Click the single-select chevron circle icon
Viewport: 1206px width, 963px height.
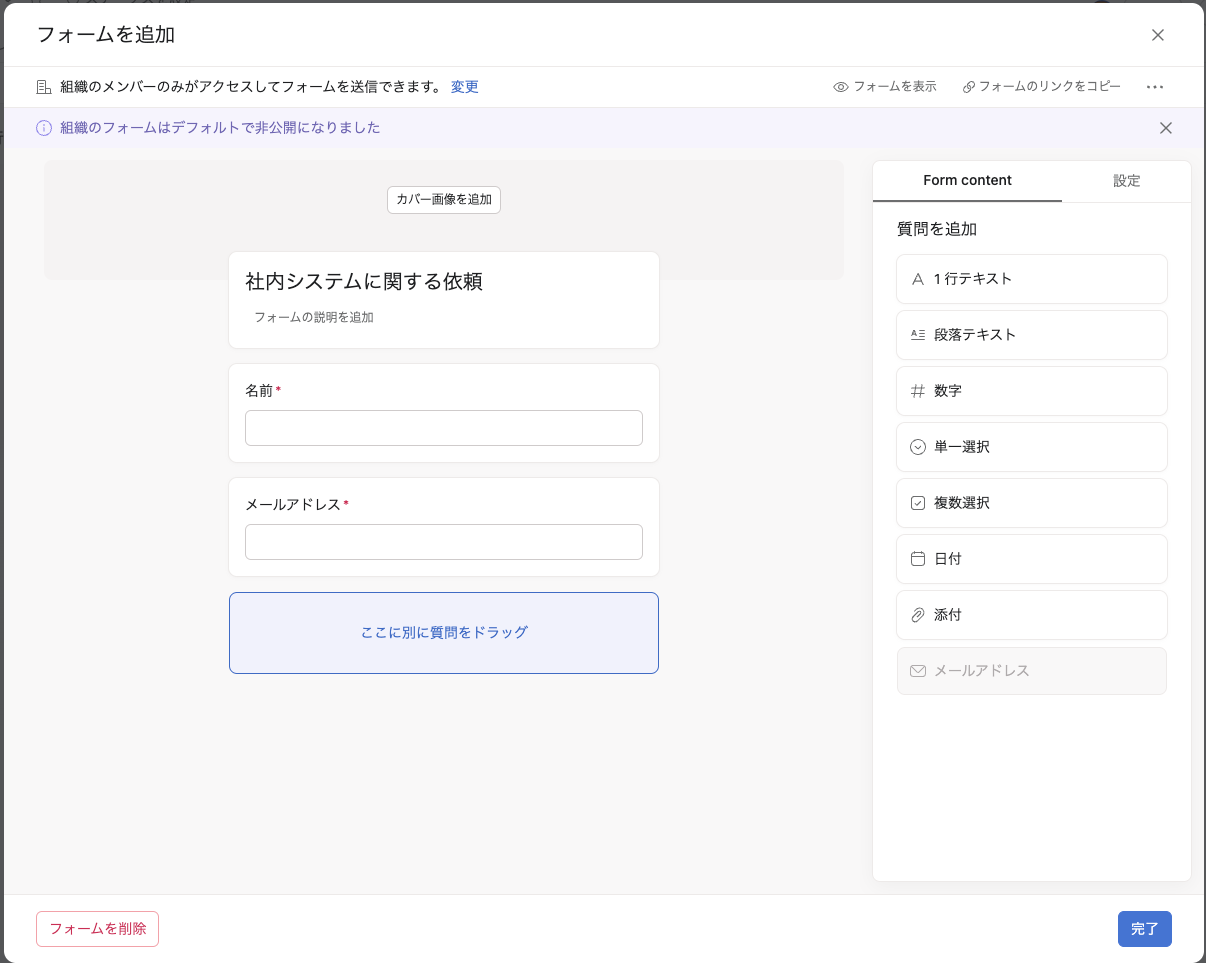918,447
